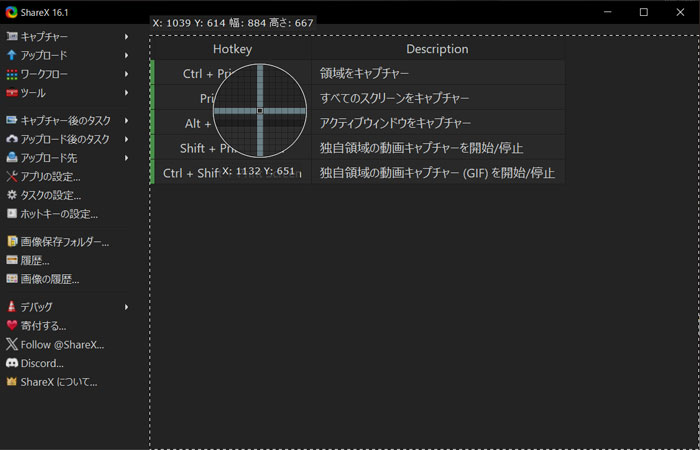Select the すべてのスクリーンをキャプチャー description cell
Screen dimensions: 700x450
(438, 98)
